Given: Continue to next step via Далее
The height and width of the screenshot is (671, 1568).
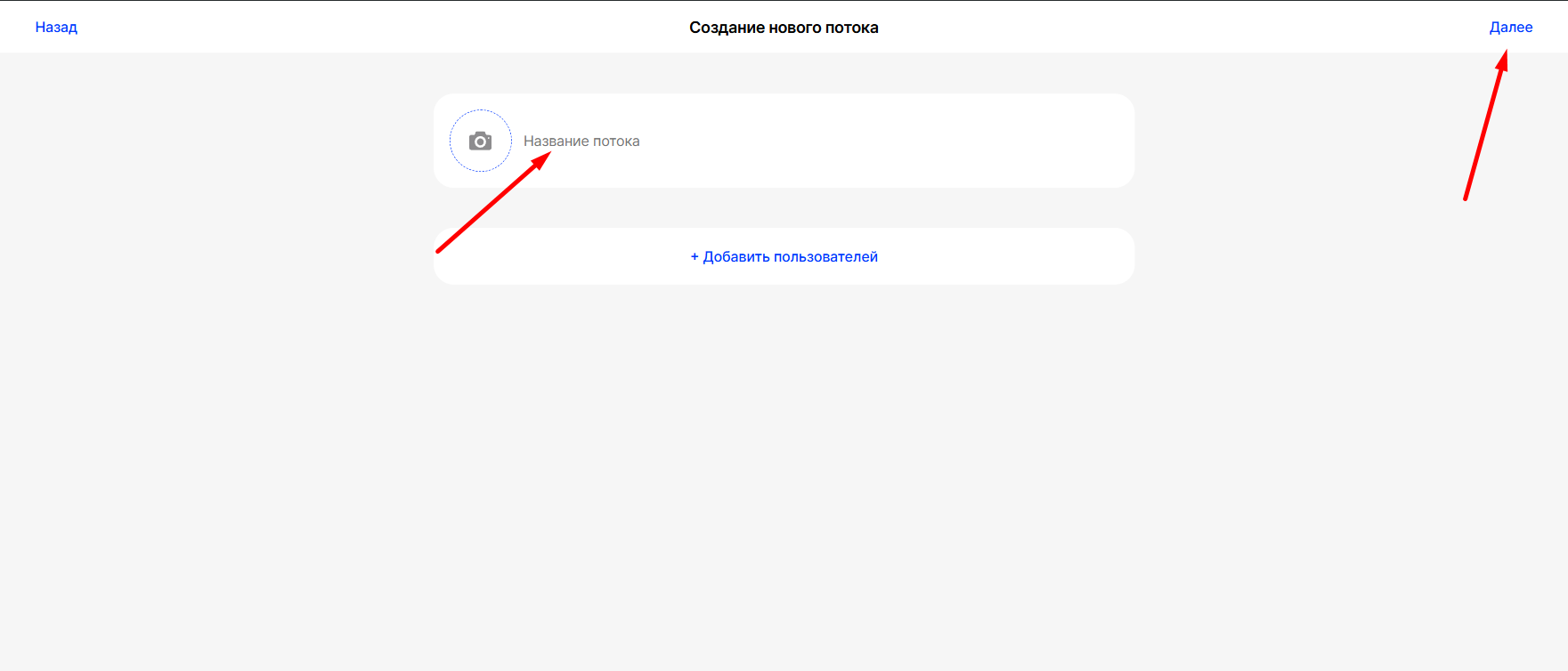Looking at the screenshot, I should (1510, 28).
